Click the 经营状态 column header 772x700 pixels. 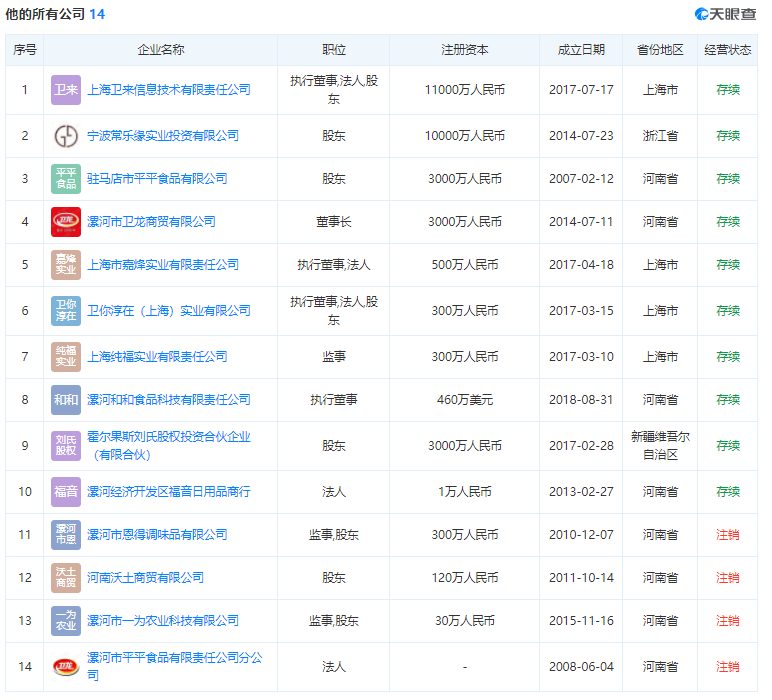pyautogui.click(x=728, y=50)
